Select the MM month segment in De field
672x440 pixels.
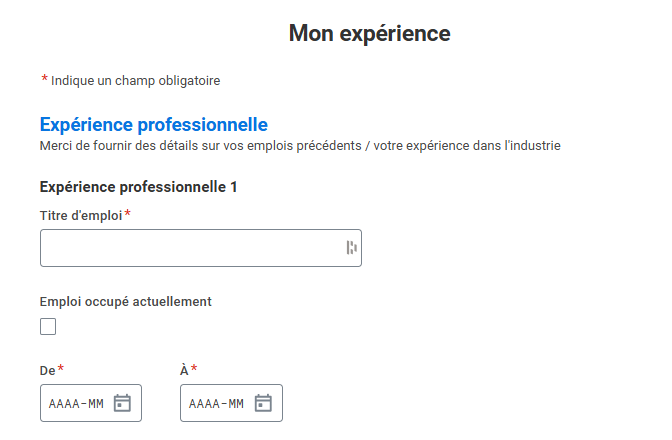click(x=95, y=404)
